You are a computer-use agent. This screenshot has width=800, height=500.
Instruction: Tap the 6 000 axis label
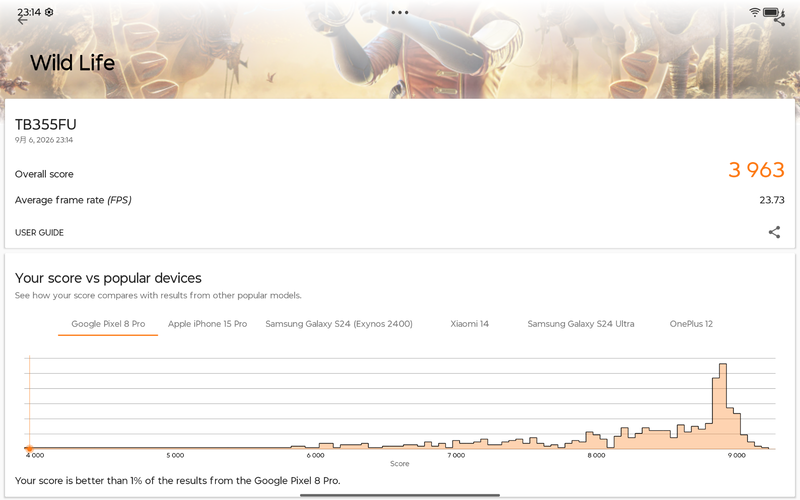[315, 455]
